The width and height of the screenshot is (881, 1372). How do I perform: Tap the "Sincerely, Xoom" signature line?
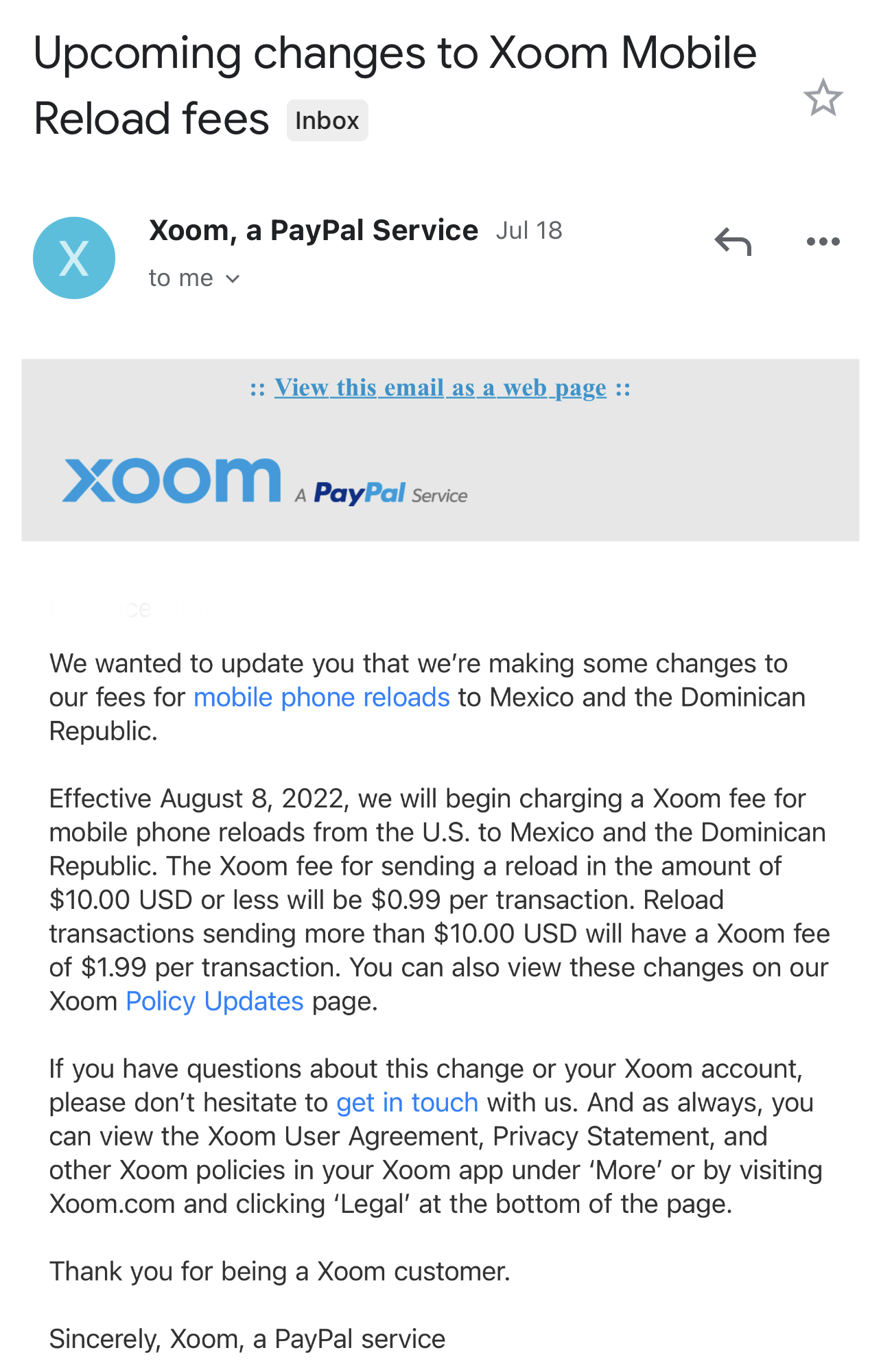tap(247, 1338)
